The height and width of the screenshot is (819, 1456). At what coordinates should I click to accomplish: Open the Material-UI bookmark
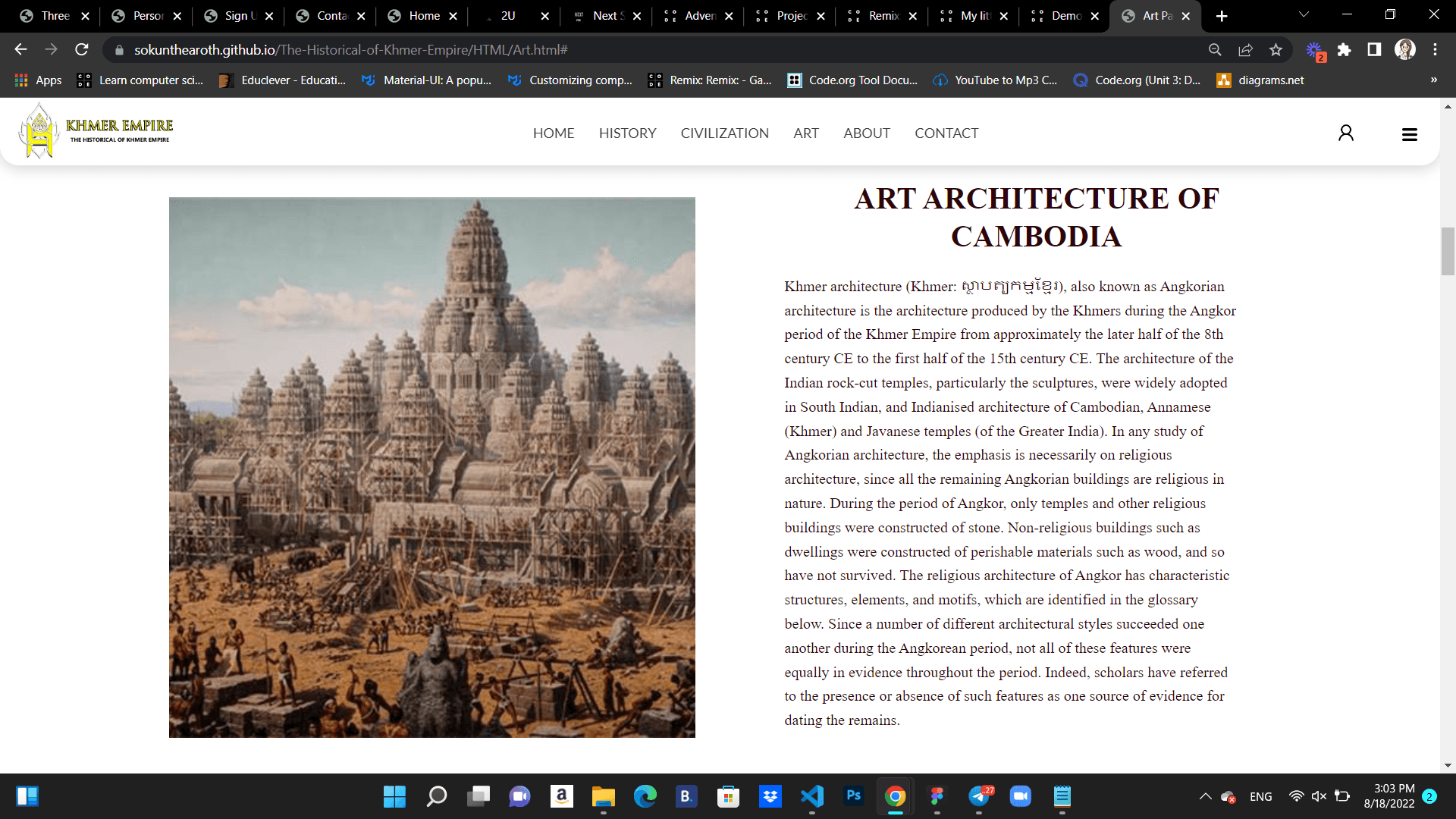click(426, 80)
